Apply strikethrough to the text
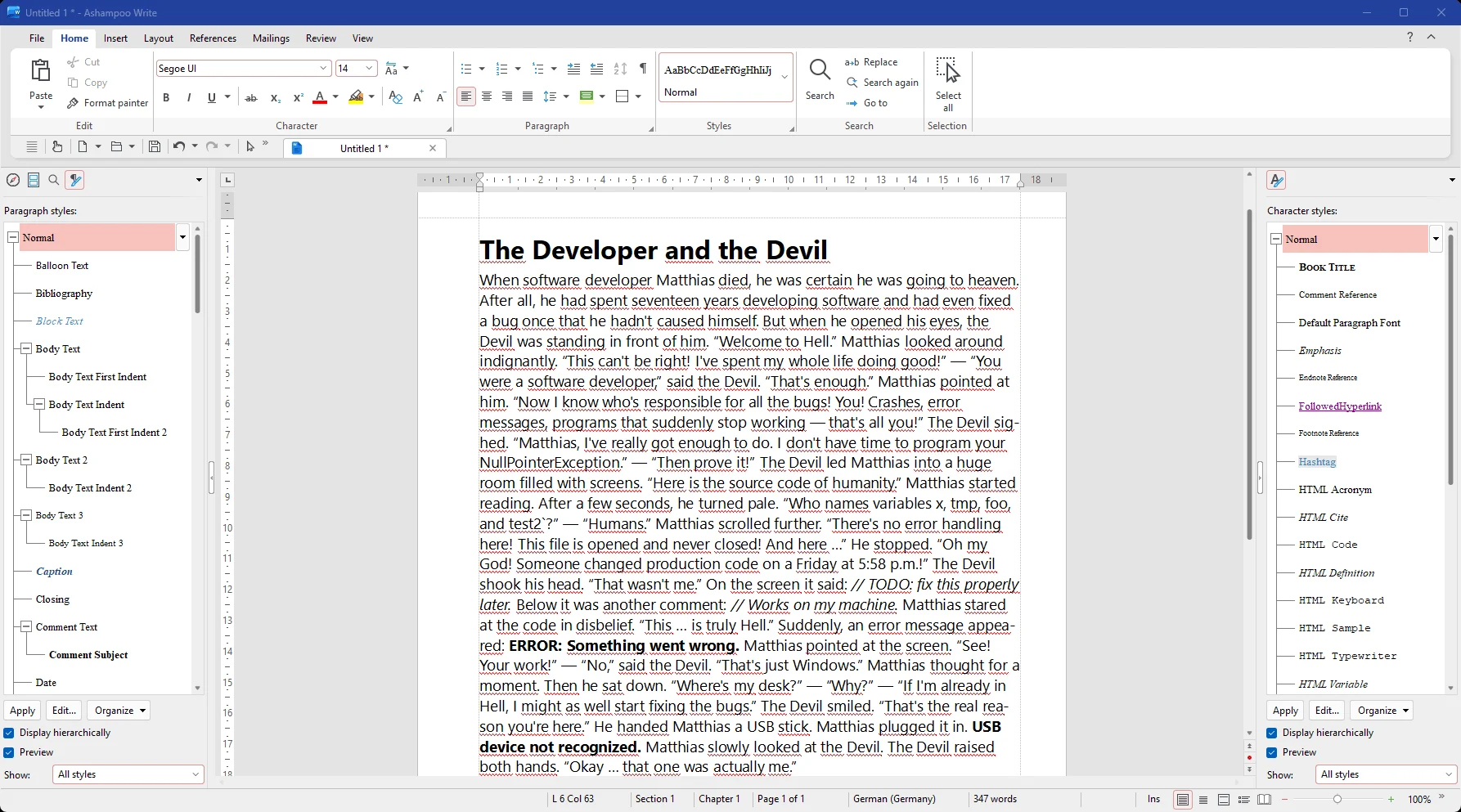The height and width of the screenshot is (812, 1461). click(251, 97)
